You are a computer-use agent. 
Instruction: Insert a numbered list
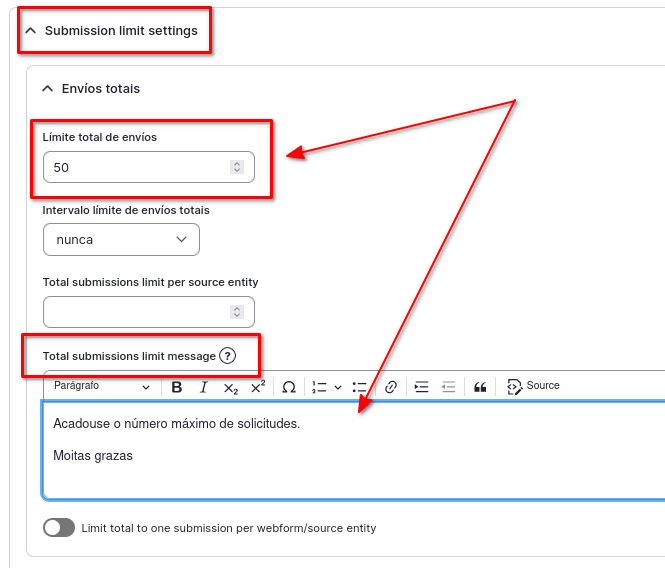(x=320, y=387)
